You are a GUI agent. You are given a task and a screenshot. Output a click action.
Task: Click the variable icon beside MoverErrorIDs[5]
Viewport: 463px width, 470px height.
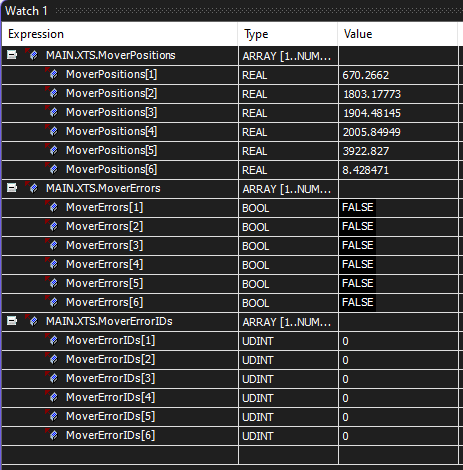(52, 416)
